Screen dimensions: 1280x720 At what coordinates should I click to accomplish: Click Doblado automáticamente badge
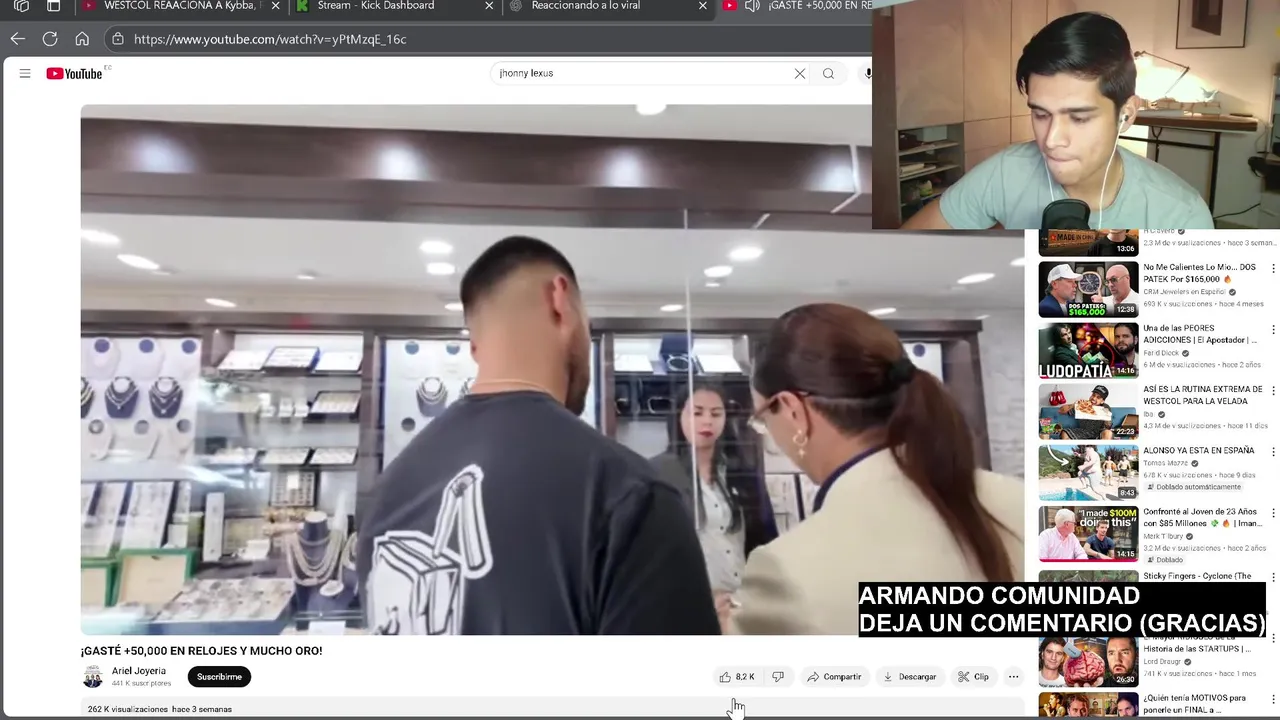[1193, 487]
